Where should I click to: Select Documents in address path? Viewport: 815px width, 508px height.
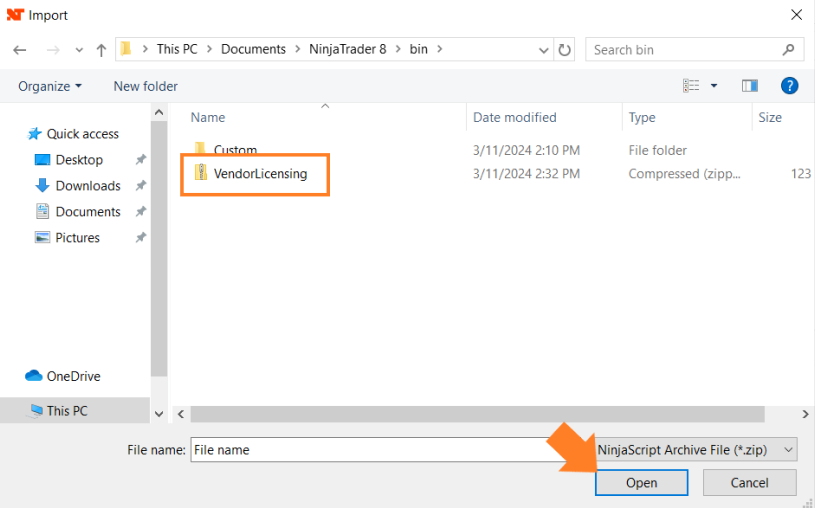253,49
